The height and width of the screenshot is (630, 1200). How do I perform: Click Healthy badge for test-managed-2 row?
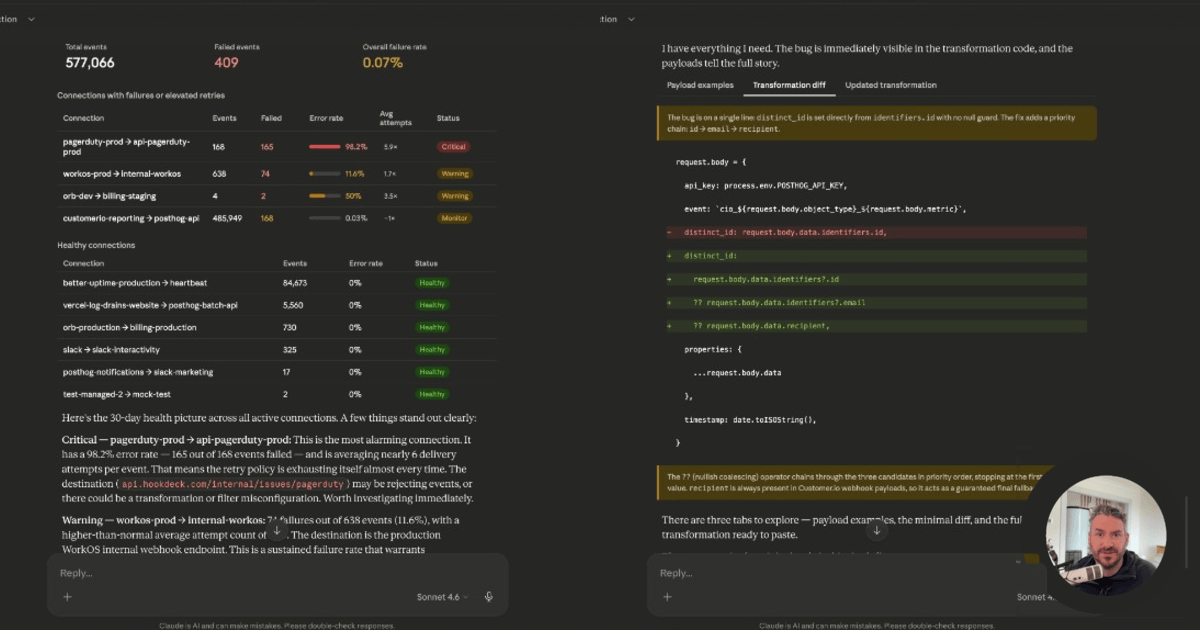click(x=432, y=394)
